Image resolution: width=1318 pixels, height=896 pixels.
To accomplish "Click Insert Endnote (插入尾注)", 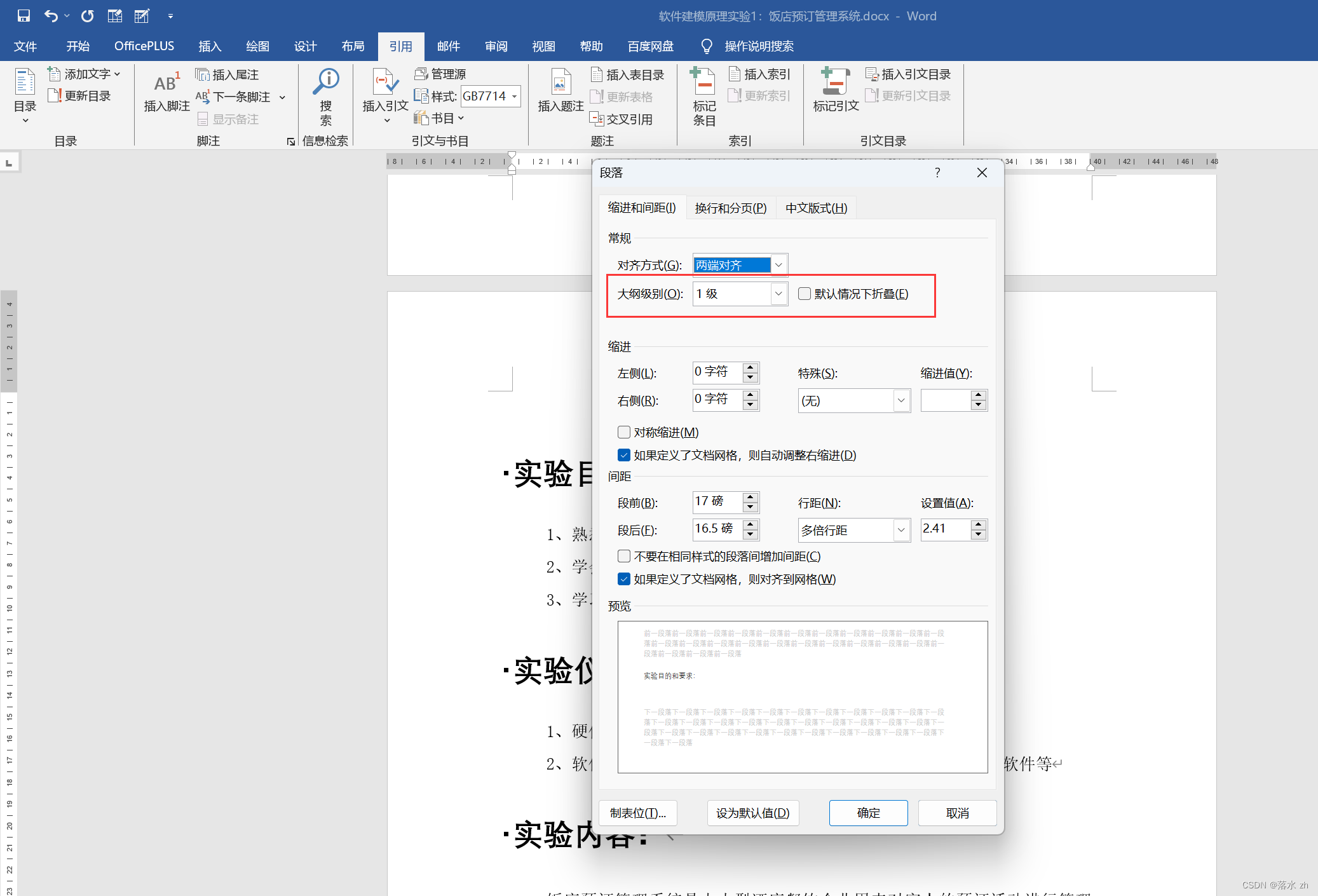I will [x=228, y=75].
